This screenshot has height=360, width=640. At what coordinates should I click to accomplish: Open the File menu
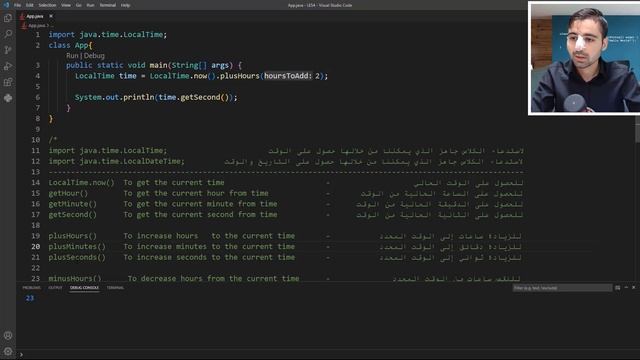18,5
